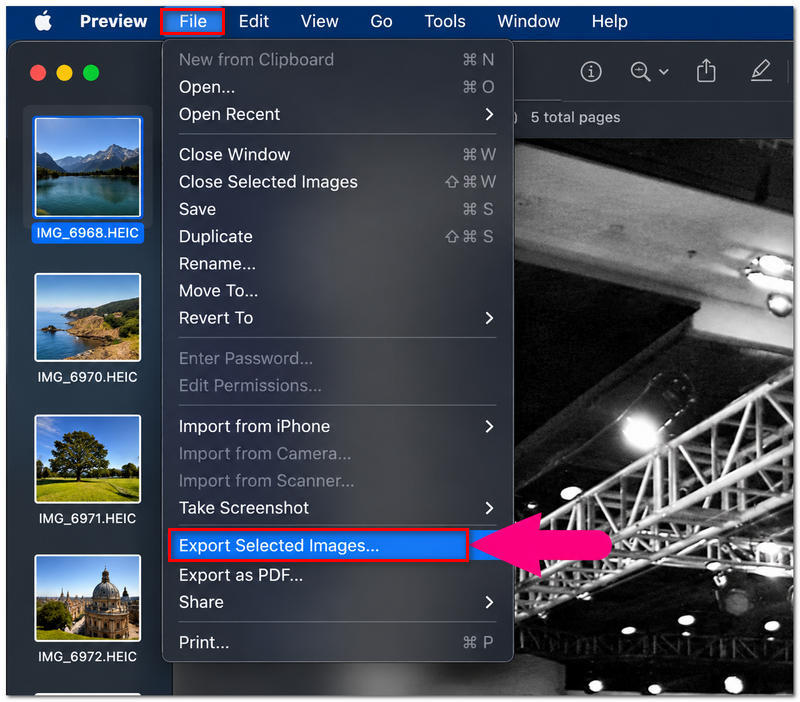Open the zoom dropdown chevron
This screenshot has height=702, width=800.
coord(664,72)
